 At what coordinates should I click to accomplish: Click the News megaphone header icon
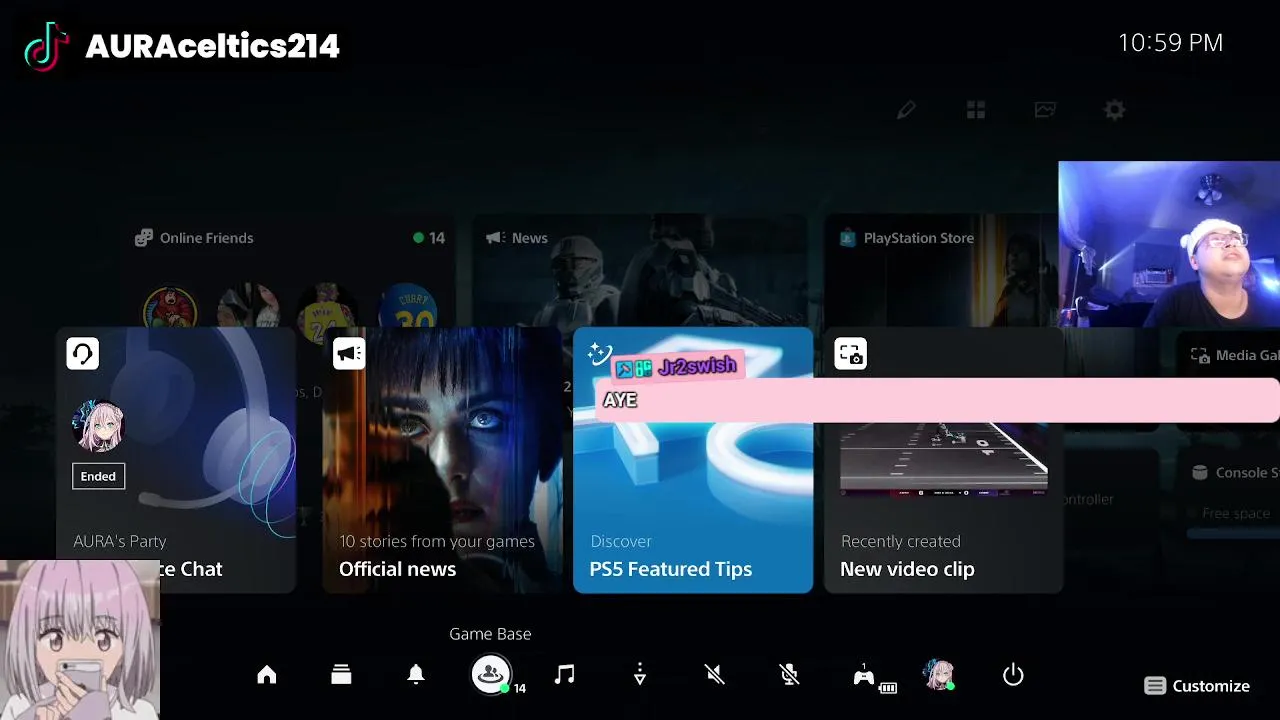tap(494, 238)
